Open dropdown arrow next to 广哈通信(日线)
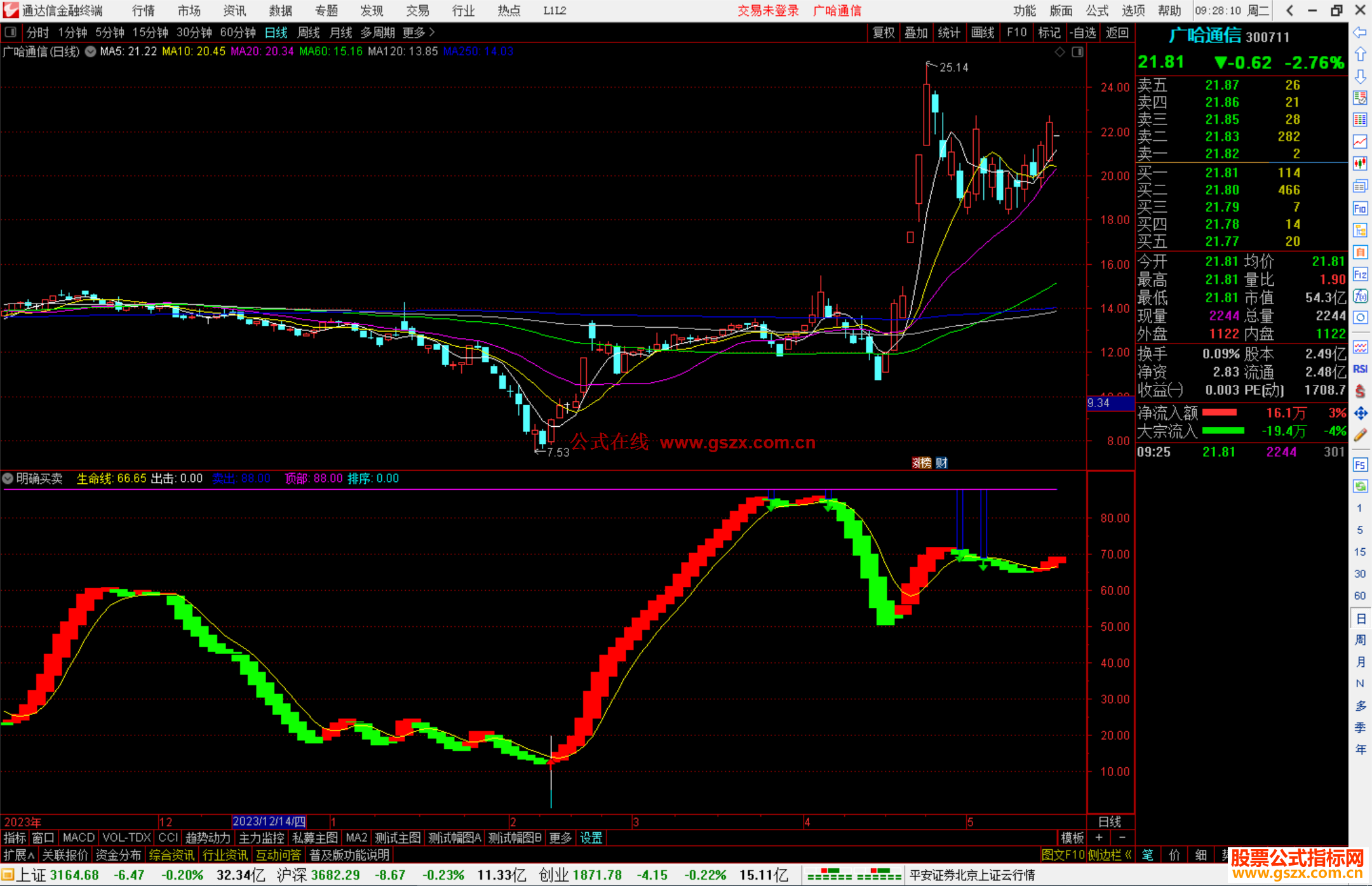This screenshot has height=886, width=1372. pos(91,51)
